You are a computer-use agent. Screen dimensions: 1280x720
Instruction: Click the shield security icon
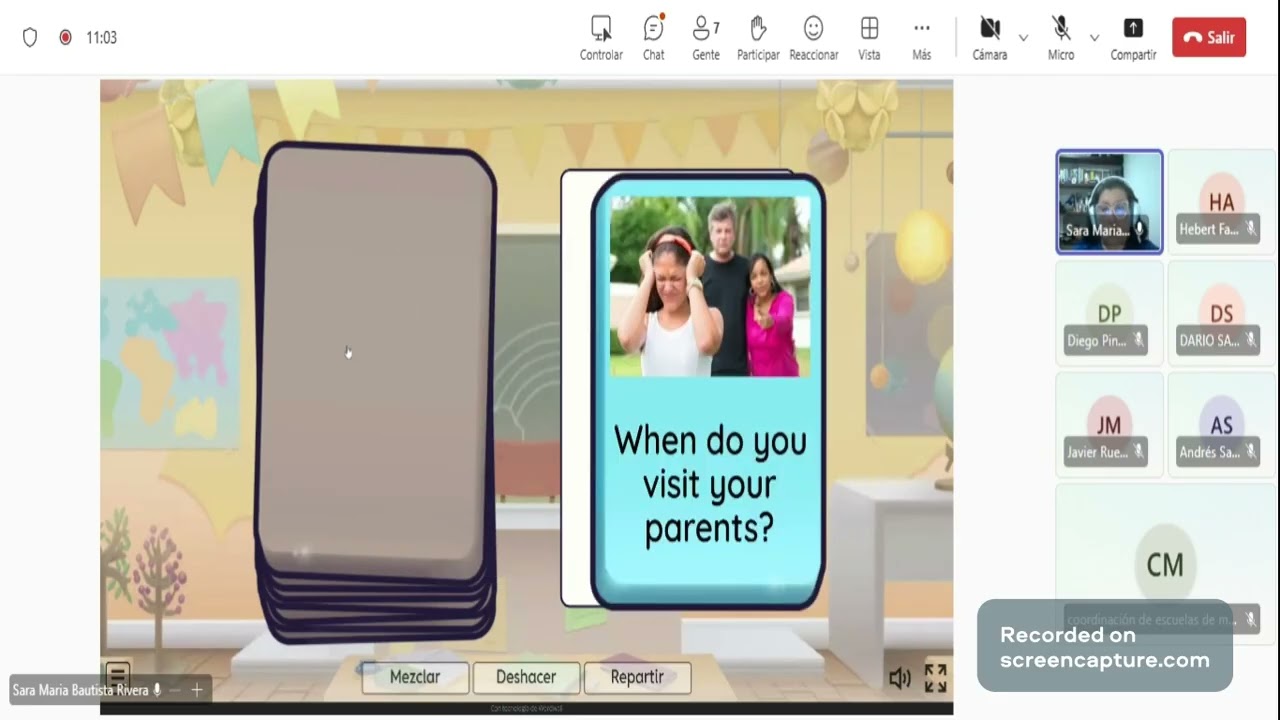pos(30,37)
